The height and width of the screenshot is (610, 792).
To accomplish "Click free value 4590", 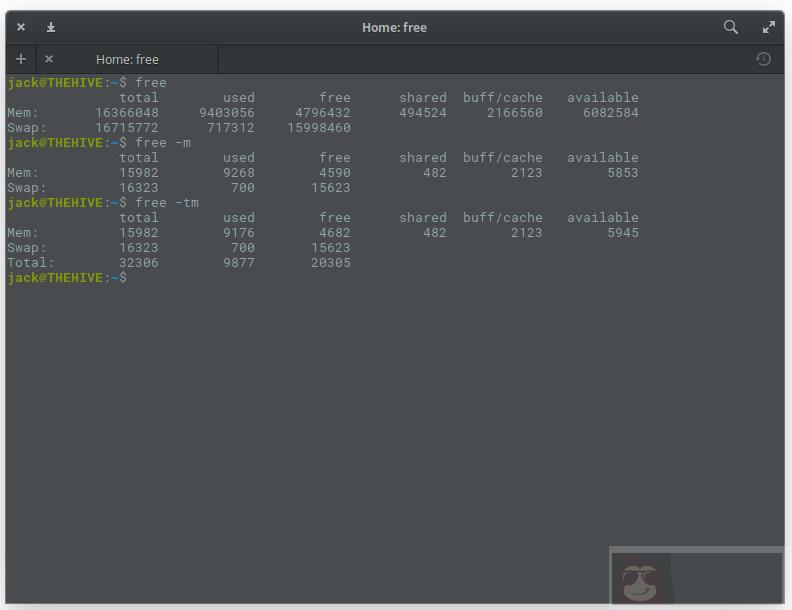I will (335, 173).
